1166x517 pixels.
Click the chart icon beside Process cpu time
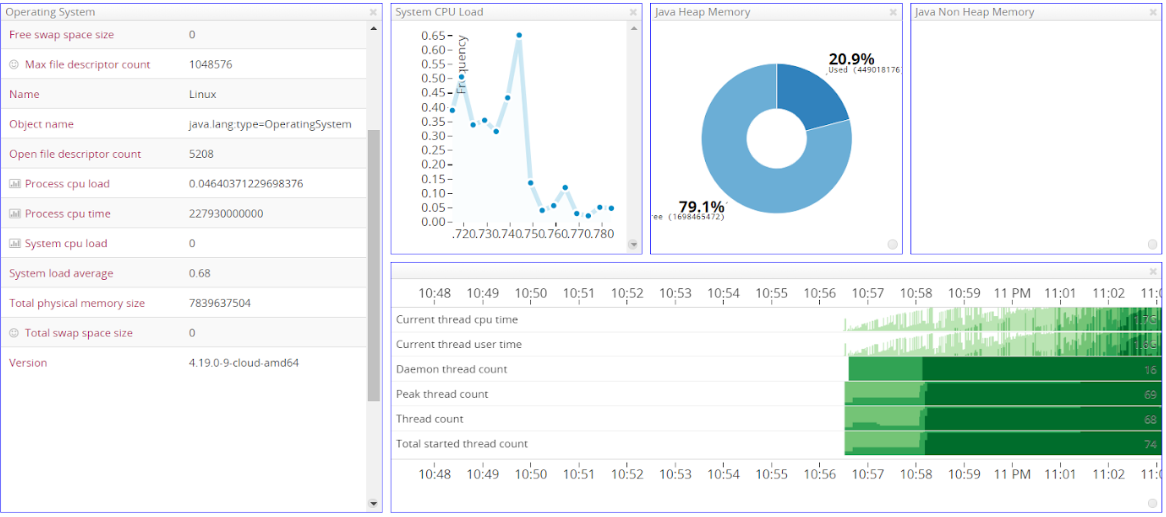[14, 213]
